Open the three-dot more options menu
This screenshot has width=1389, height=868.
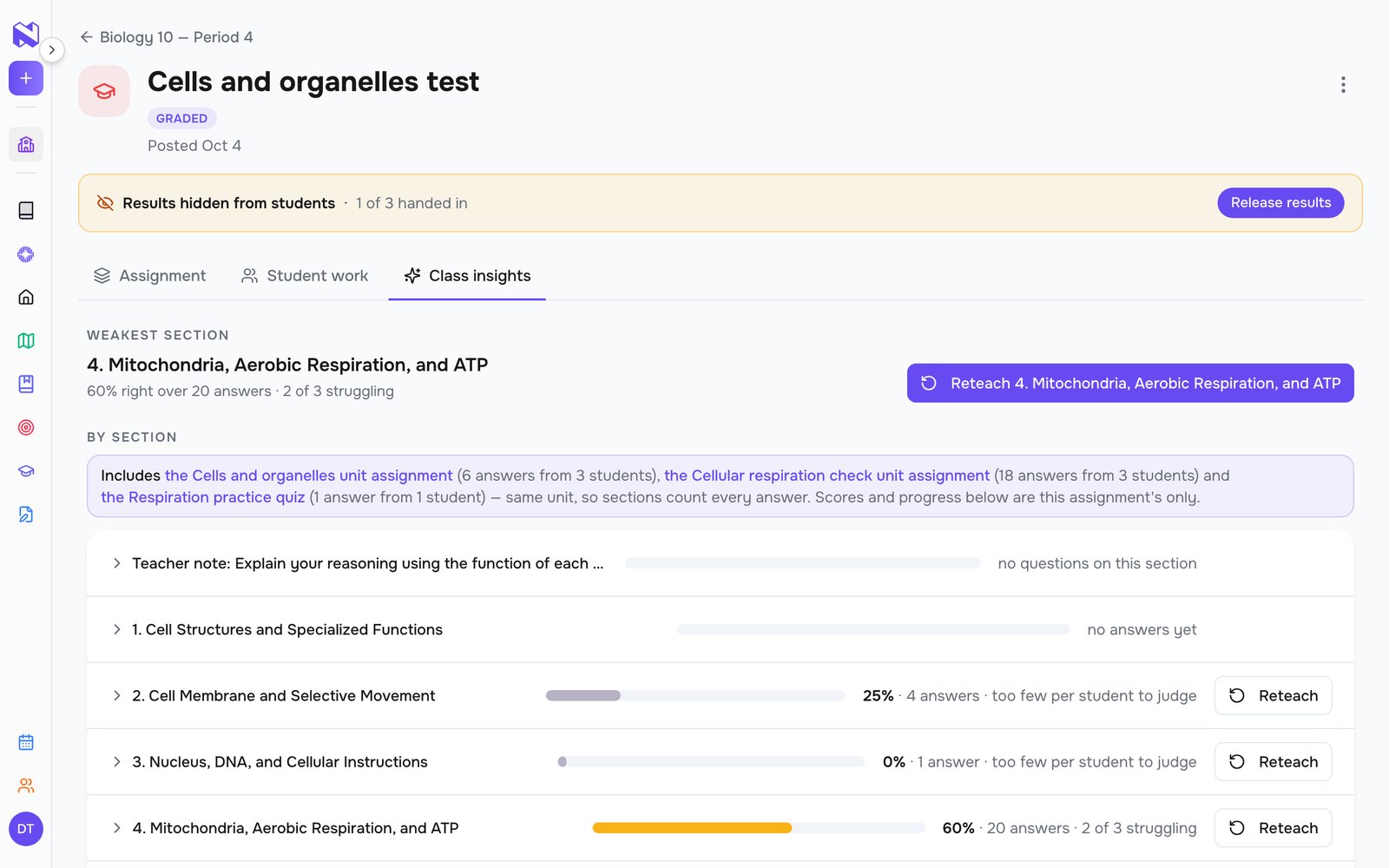1343,84
